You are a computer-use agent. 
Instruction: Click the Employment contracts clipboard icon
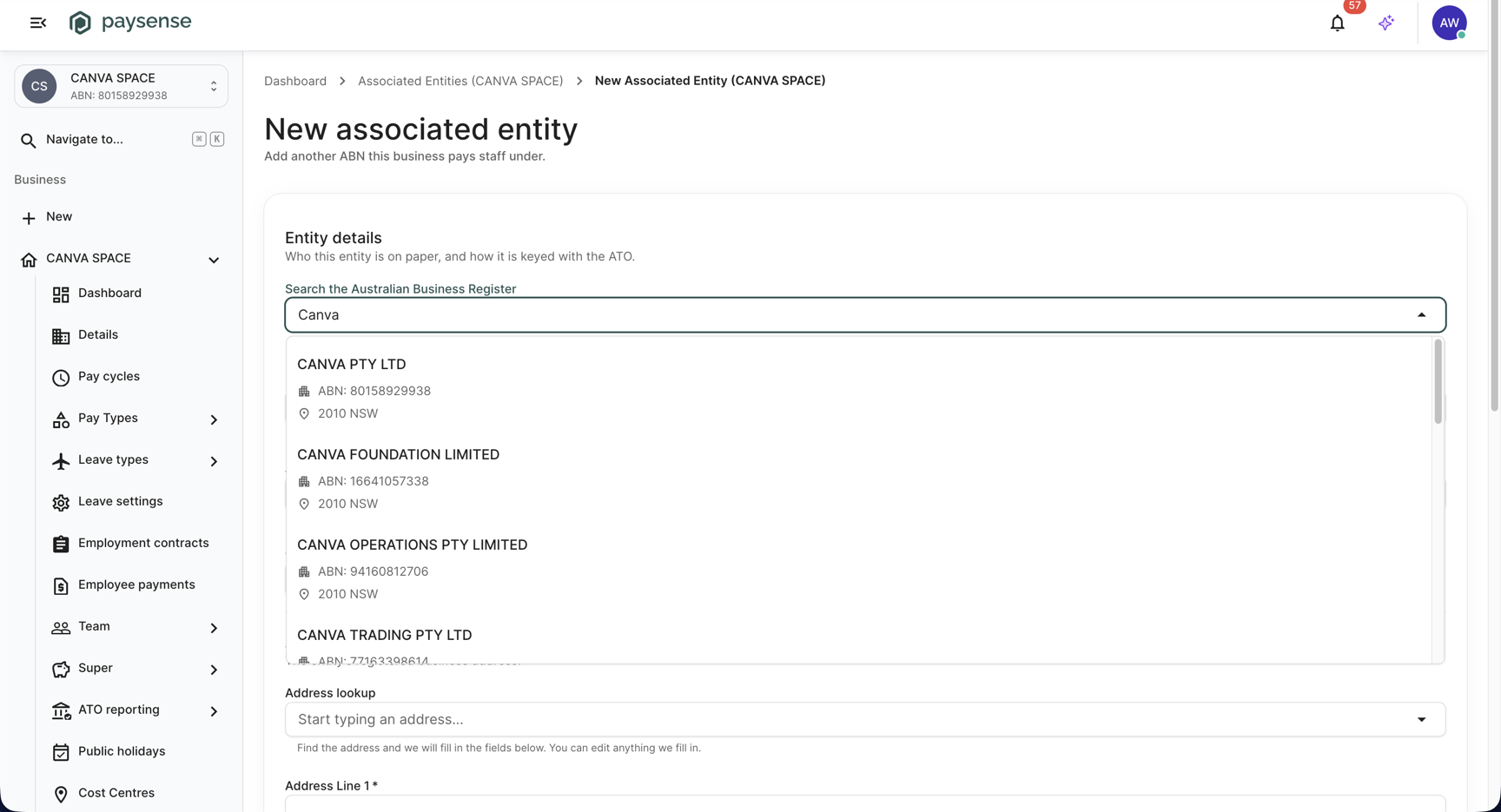click(x=61, y=545)
